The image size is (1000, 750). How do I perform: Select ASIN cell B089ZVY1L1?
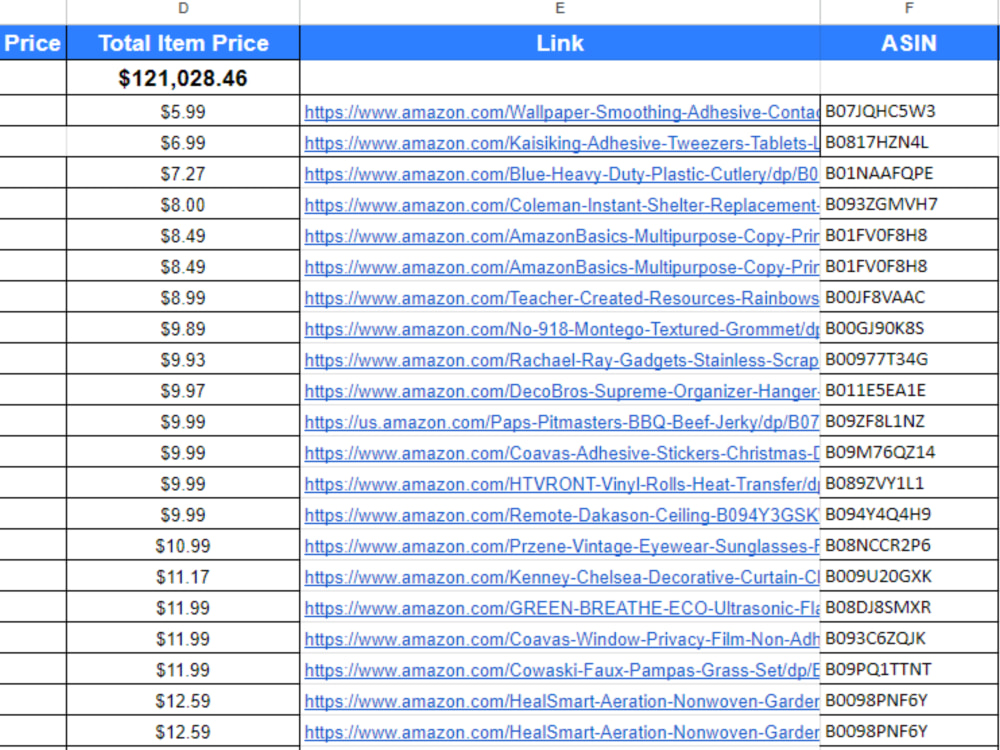point(909,483)
